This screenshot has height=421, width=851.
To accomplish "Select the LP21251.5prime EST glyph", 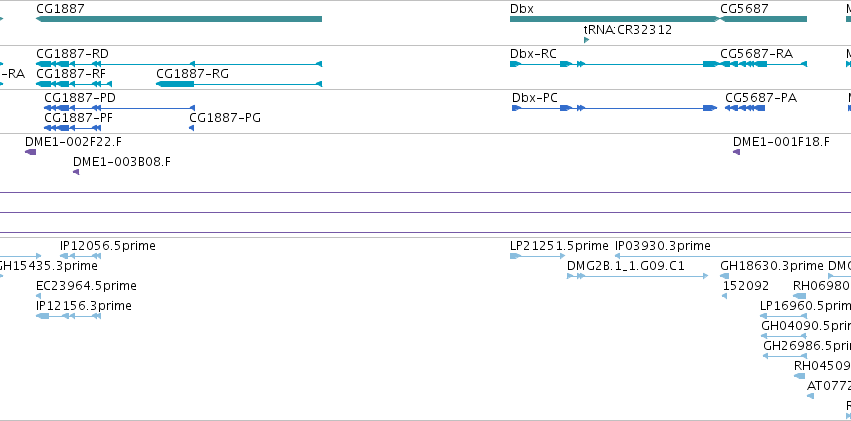I will [x=537, y=256].
